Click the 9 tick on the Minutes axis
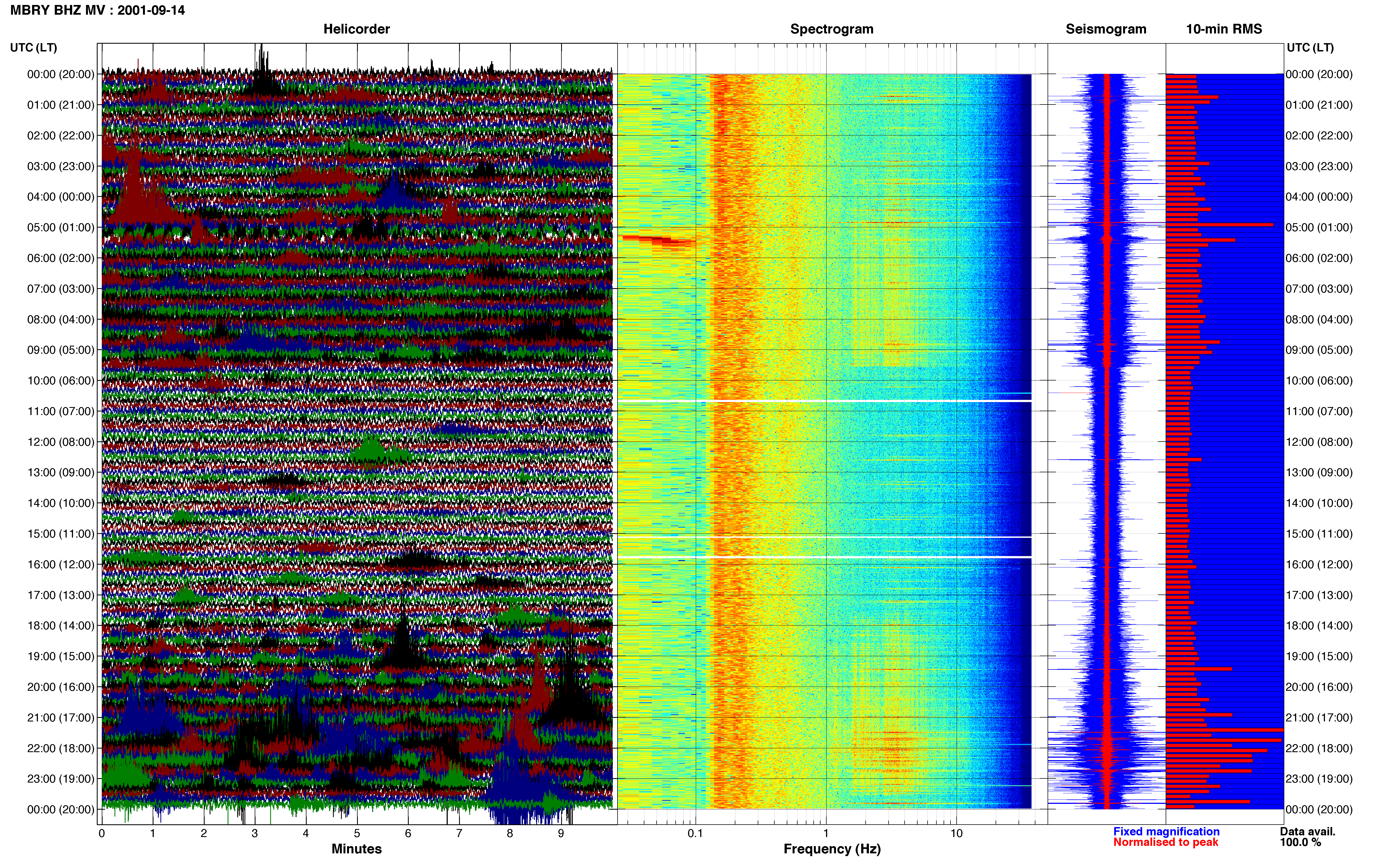This screenshot has height=868, width=1388. click(561, 833)
